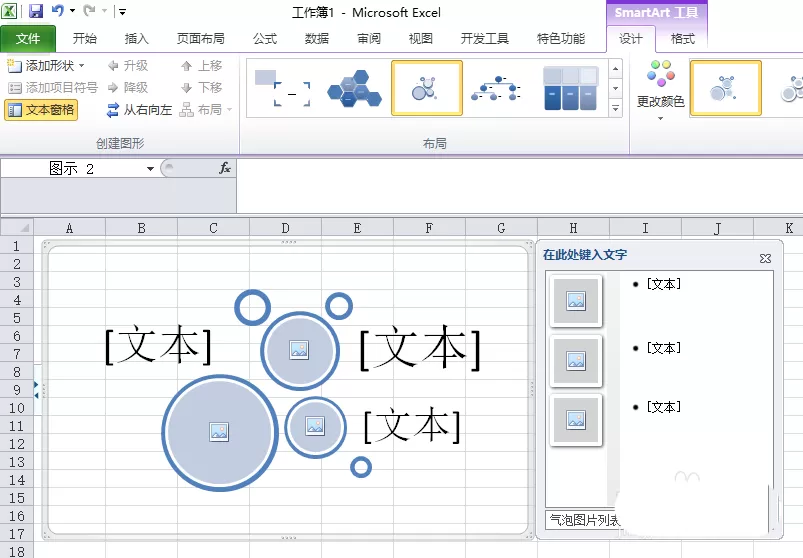Switch to the 插入 tab
The width and height of the screenshot is (803, 558).
[x=137, y=38]
